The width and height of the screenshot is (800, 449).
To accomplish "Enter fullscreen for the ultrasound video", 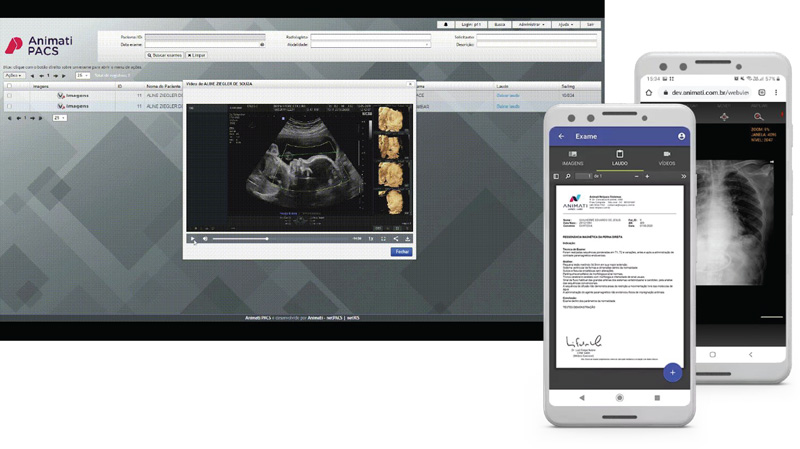I will pyautogui.click(x=383, y=238).
